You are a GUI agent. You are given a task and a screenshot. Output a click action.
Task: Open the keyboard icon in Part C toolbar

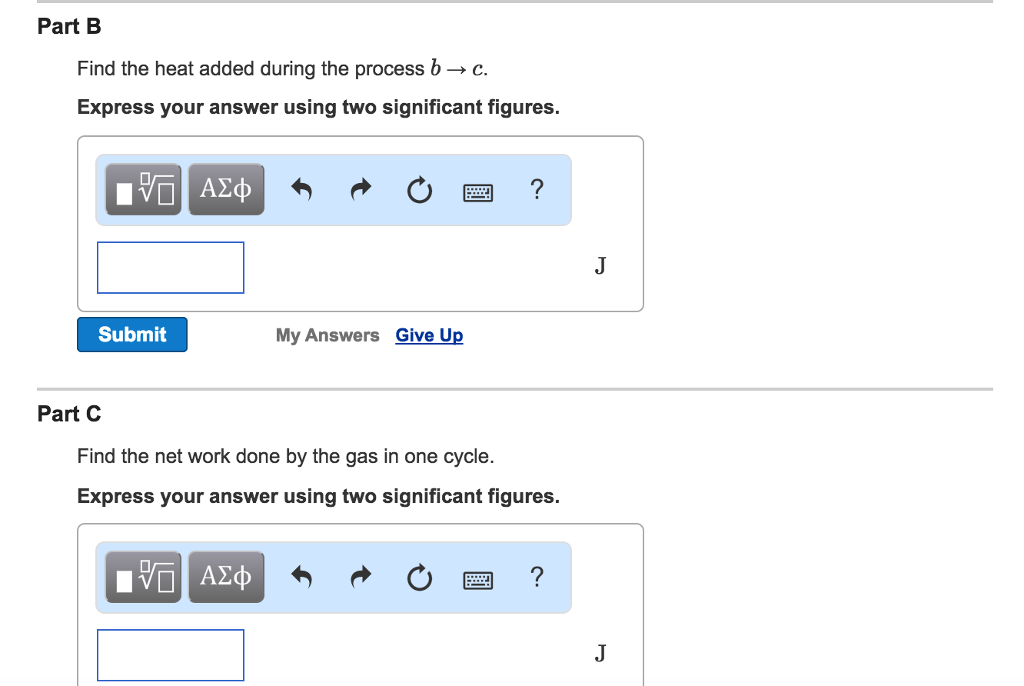(478, 578)
